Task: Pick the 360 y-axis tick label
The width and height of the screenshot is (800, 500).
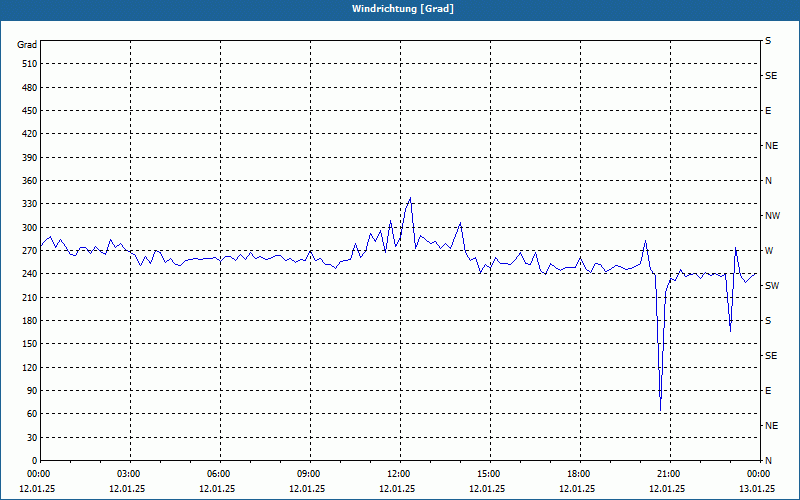Action: (30, 181)
